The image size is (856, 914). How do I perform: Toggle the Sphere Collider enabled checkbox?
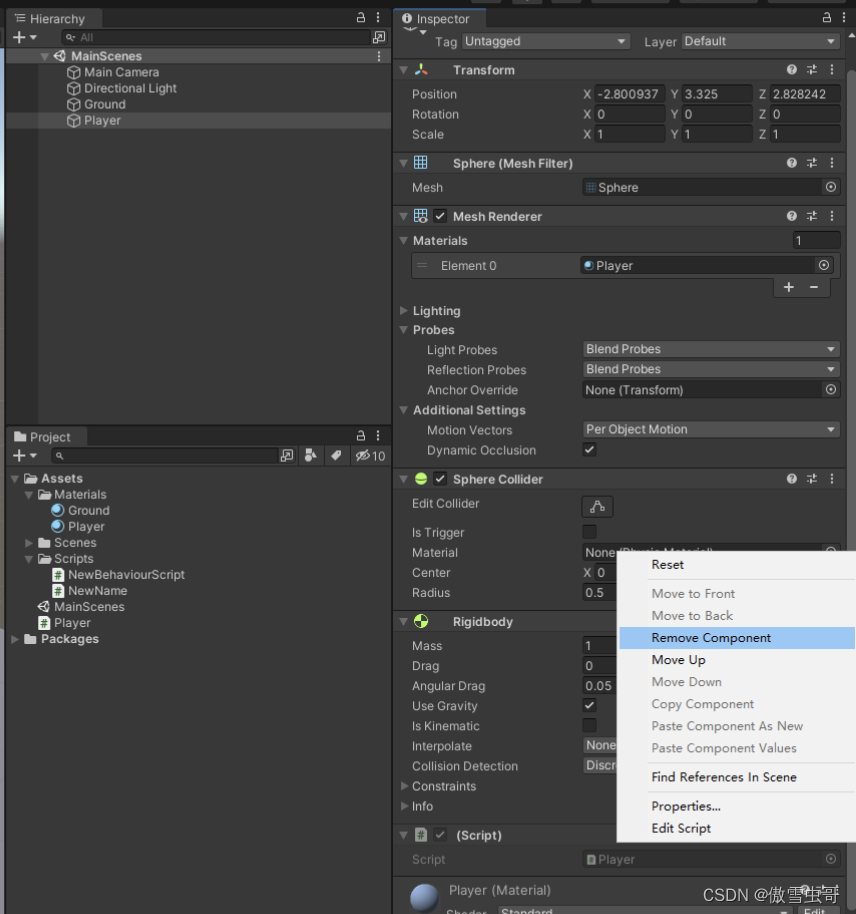click(x=440, y=479)
